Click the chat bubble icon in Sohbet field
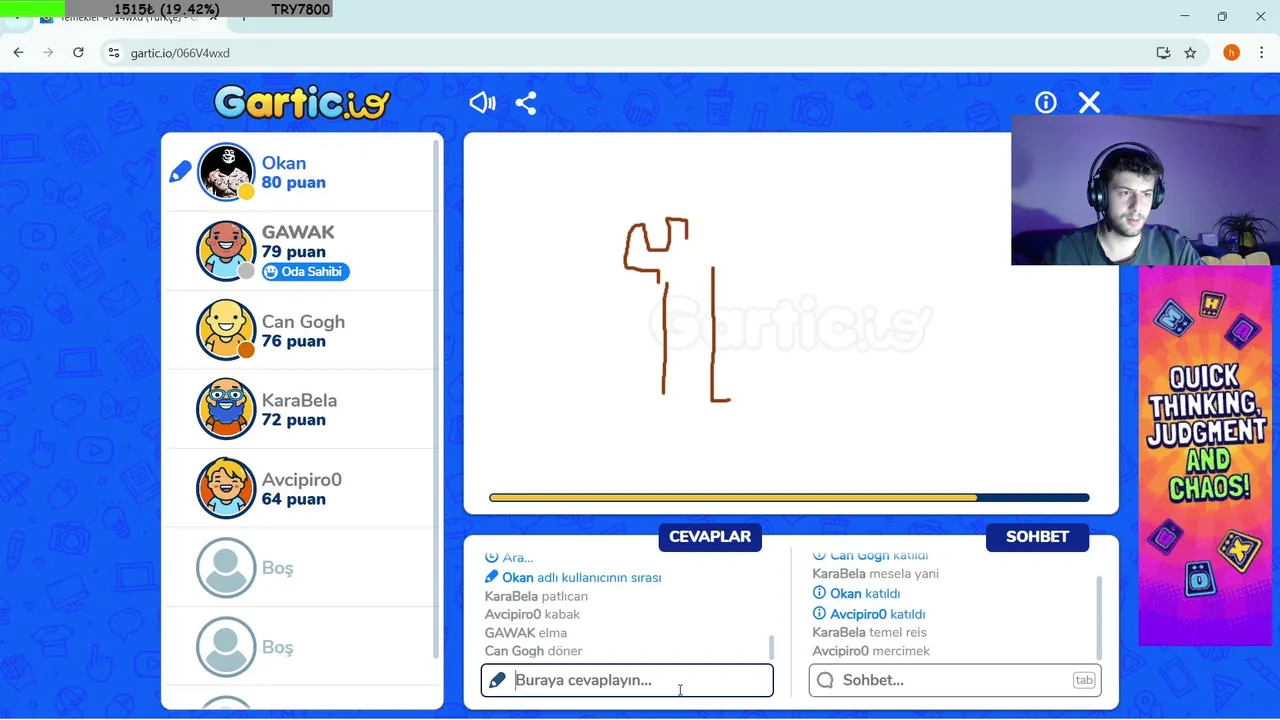Image resolution: width=1280 pixels, height=720 pixels. point(825,680)
